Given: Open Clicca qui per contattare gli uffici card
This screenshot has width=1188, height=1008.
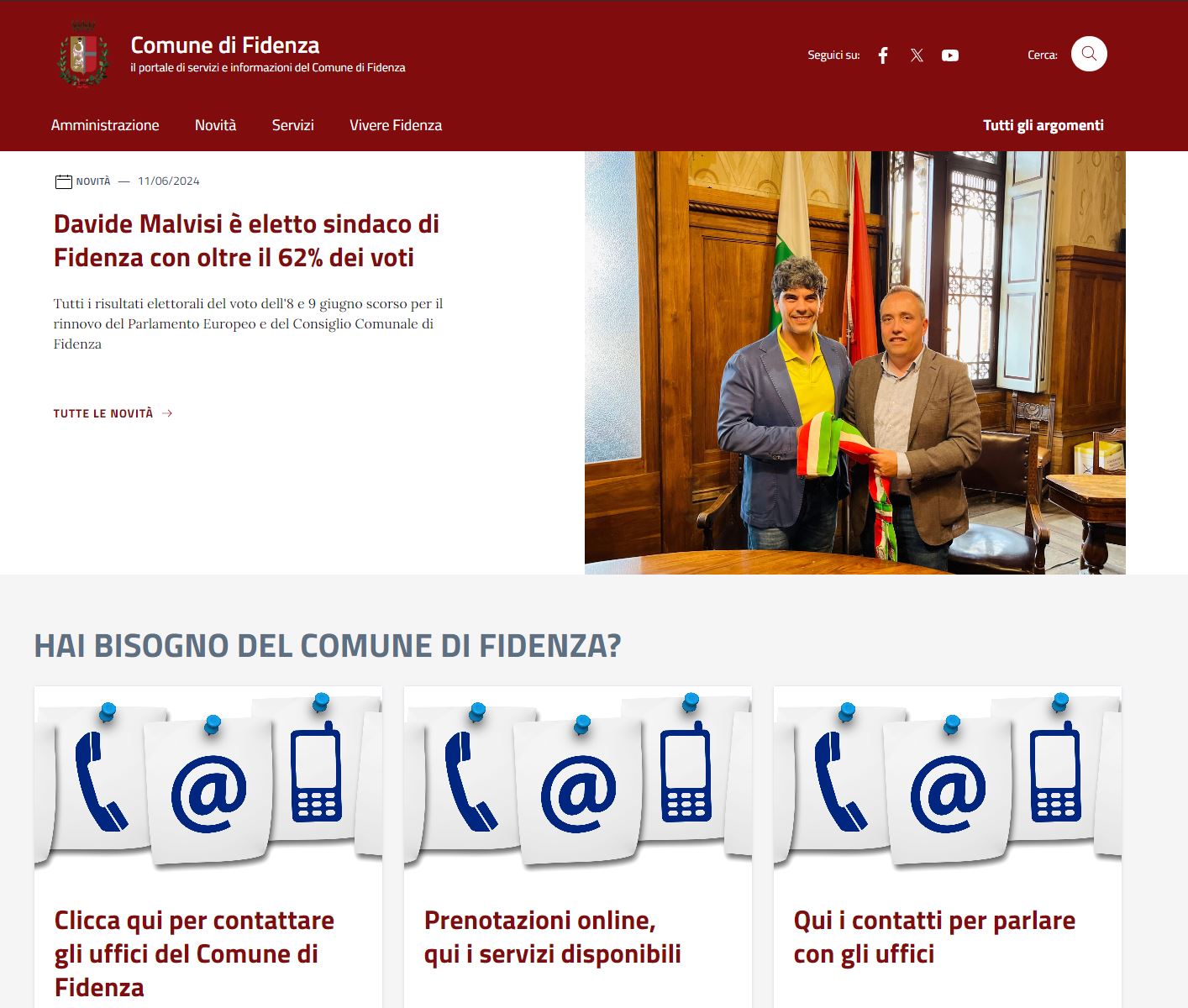Looking at the screenshot, I should (x=194, y=953).
